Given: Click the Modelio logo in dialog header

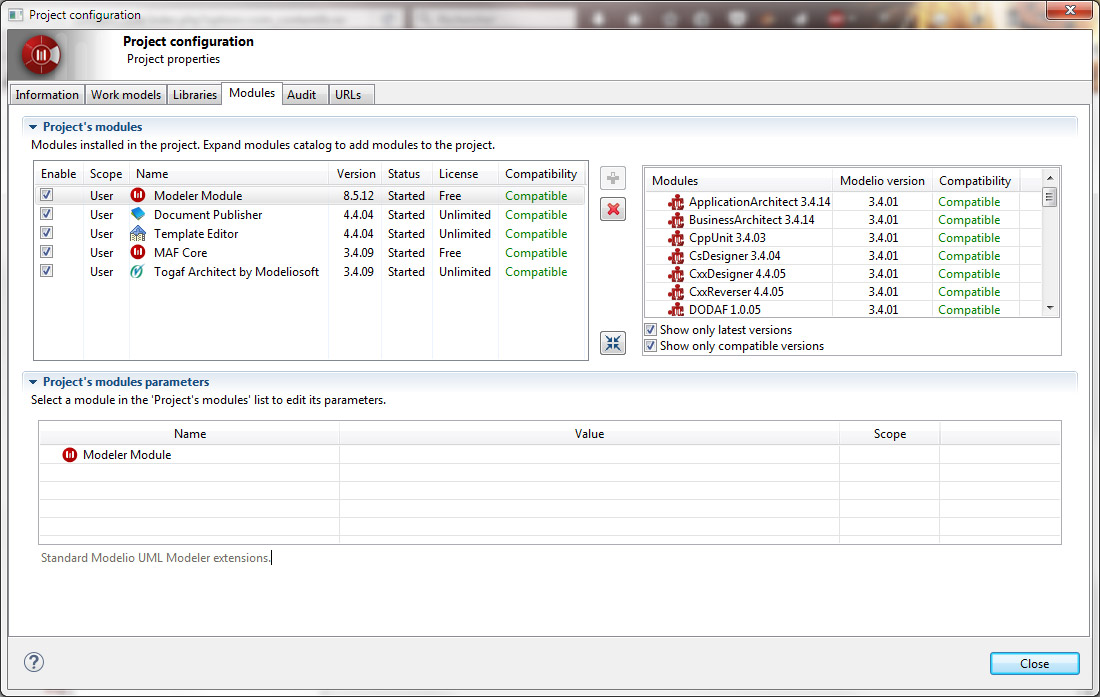Looking at the screenshot, I should tap(41, 55).
